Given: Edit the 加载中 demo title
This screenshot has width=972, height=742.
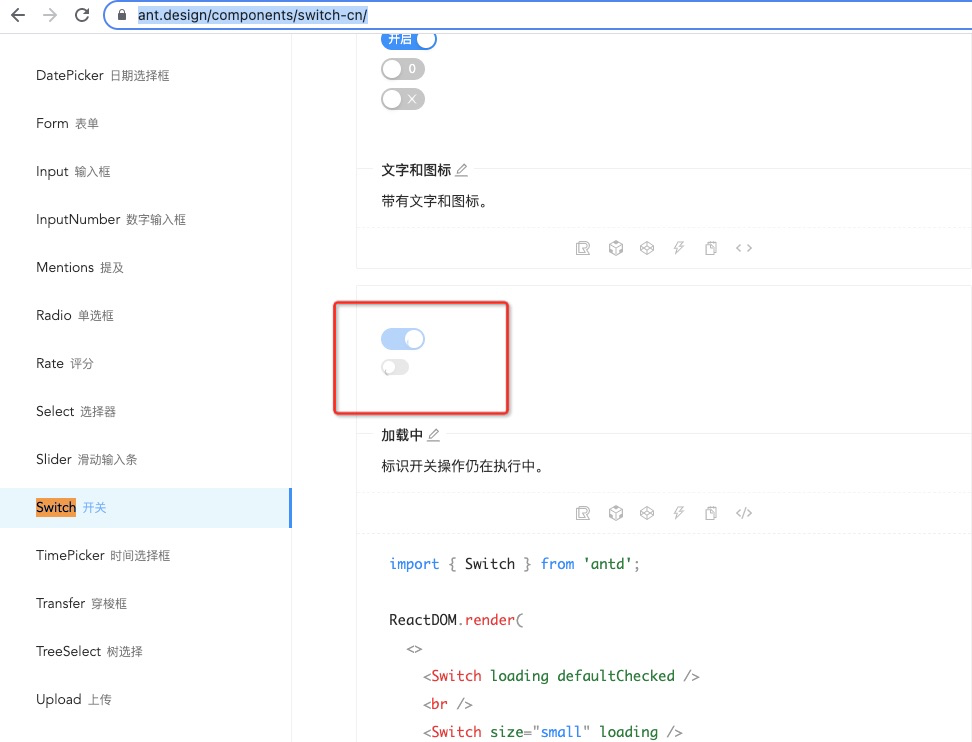Looking at the screenshot, I should (434, 435).
